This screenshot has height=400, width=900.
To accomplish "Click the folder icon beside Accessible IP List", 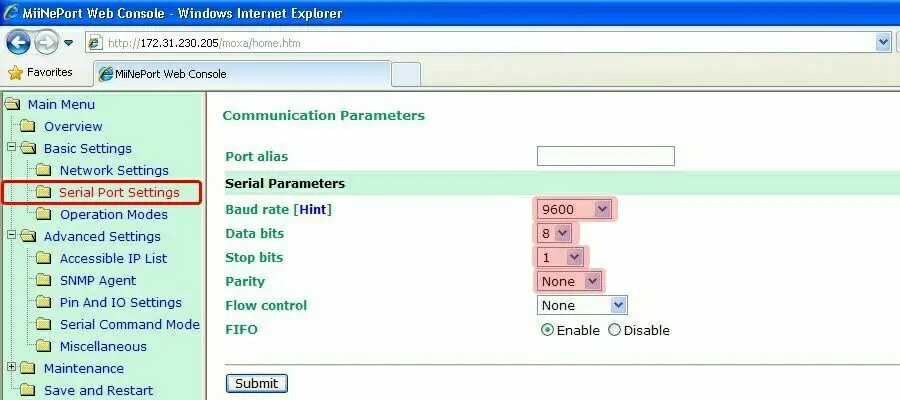I will point(43,258).
